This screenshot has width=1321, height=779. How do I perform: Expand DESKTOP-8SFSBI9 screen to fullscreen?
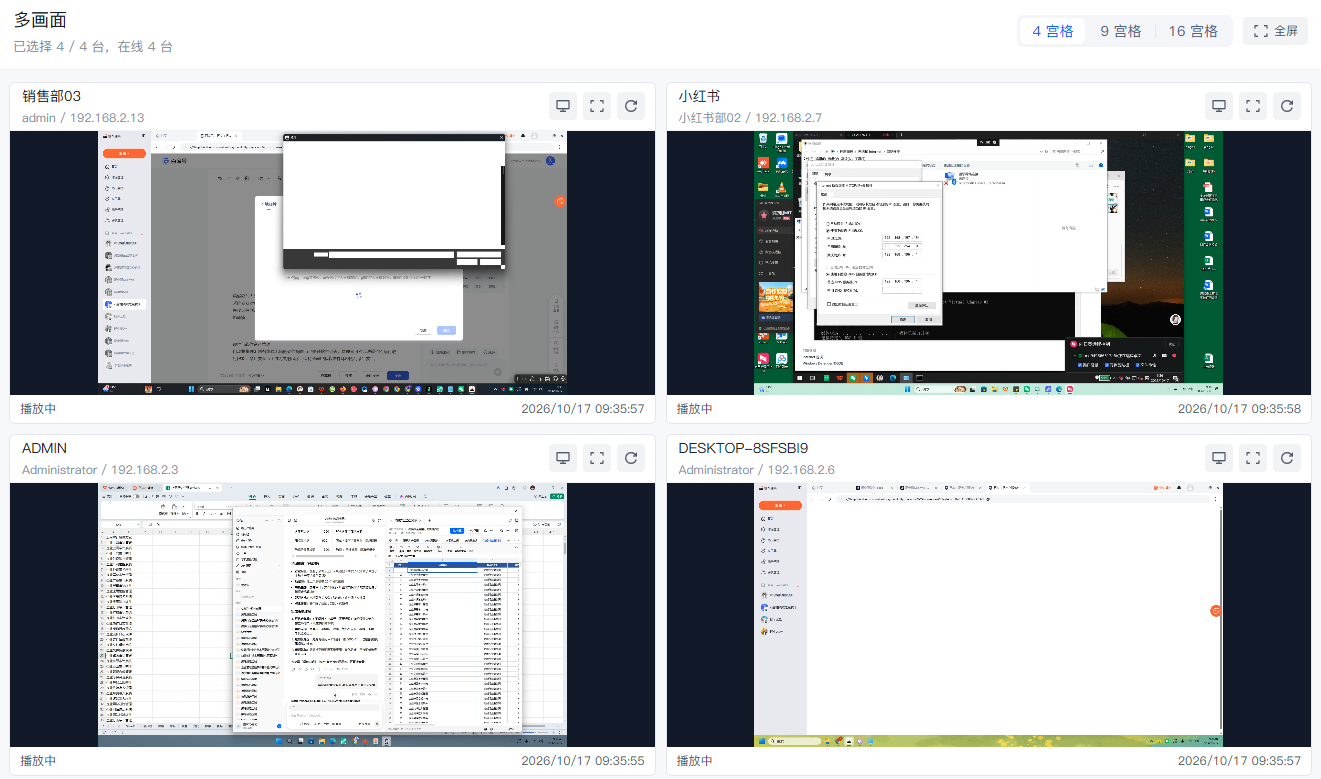pyautogui.click(x=1253, y=458)
